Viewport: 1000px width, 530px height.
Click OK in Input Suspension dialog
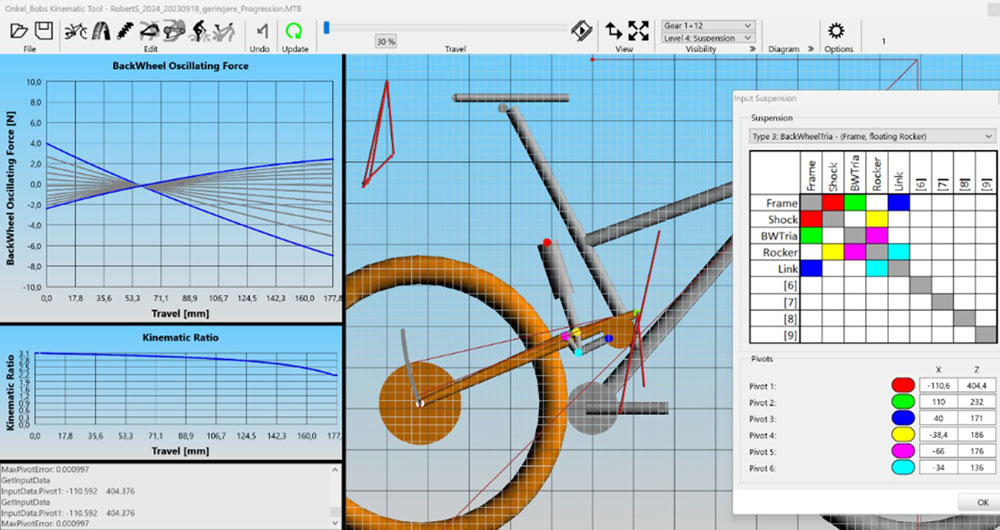[981, 501]
